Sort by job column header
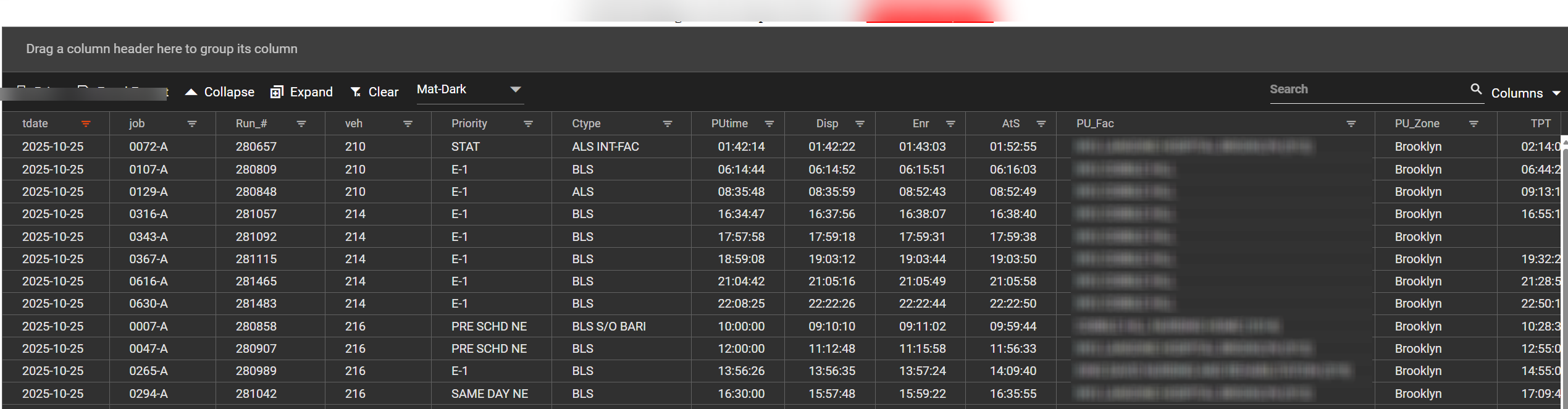Screen dimensions: 1568x409 [137, 124]
